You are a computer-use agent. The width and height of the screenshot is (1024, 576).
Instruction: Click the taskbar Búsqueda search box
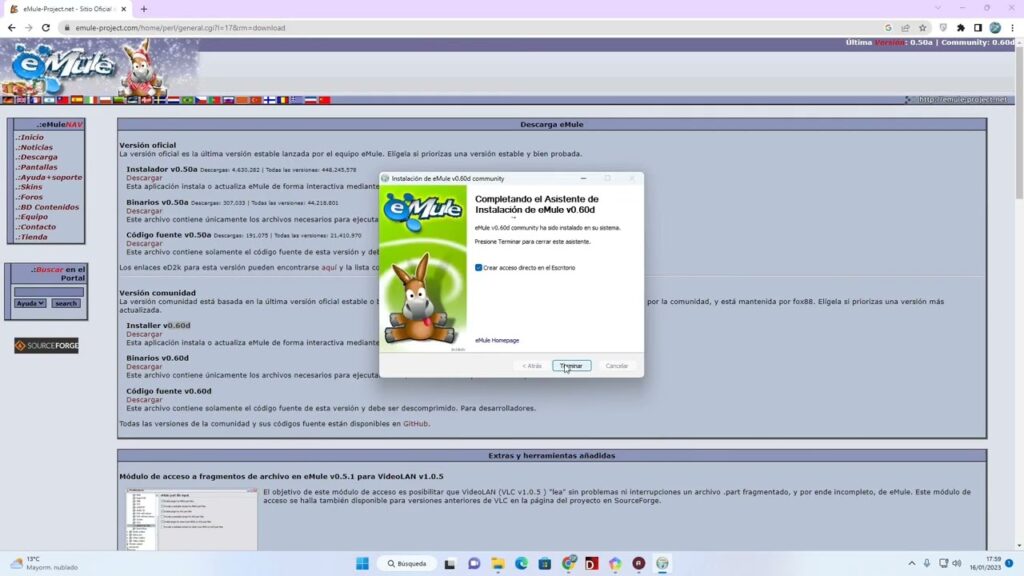point(407,563)
